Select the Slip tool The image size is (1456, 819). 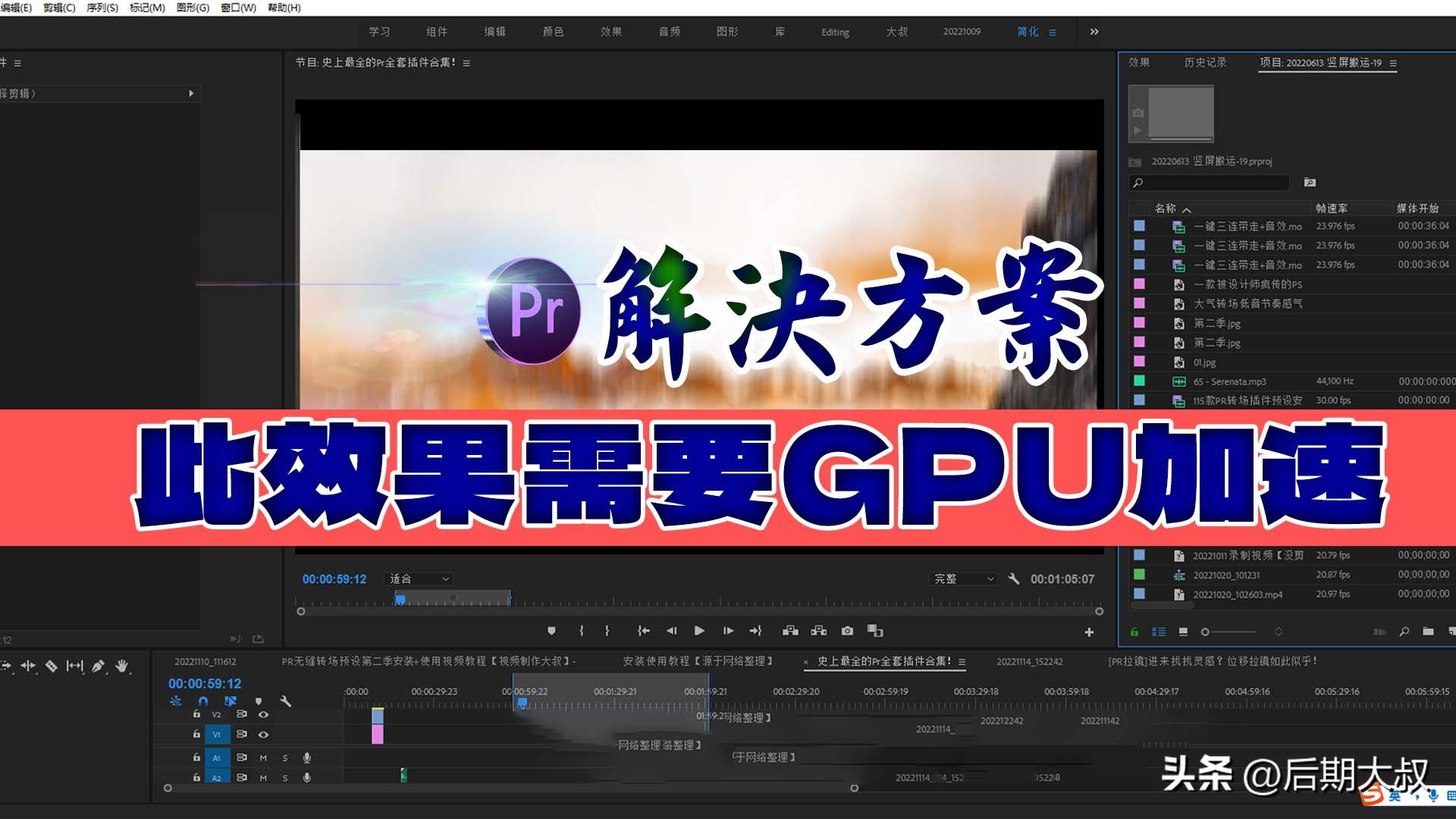(x=74, y=666)
